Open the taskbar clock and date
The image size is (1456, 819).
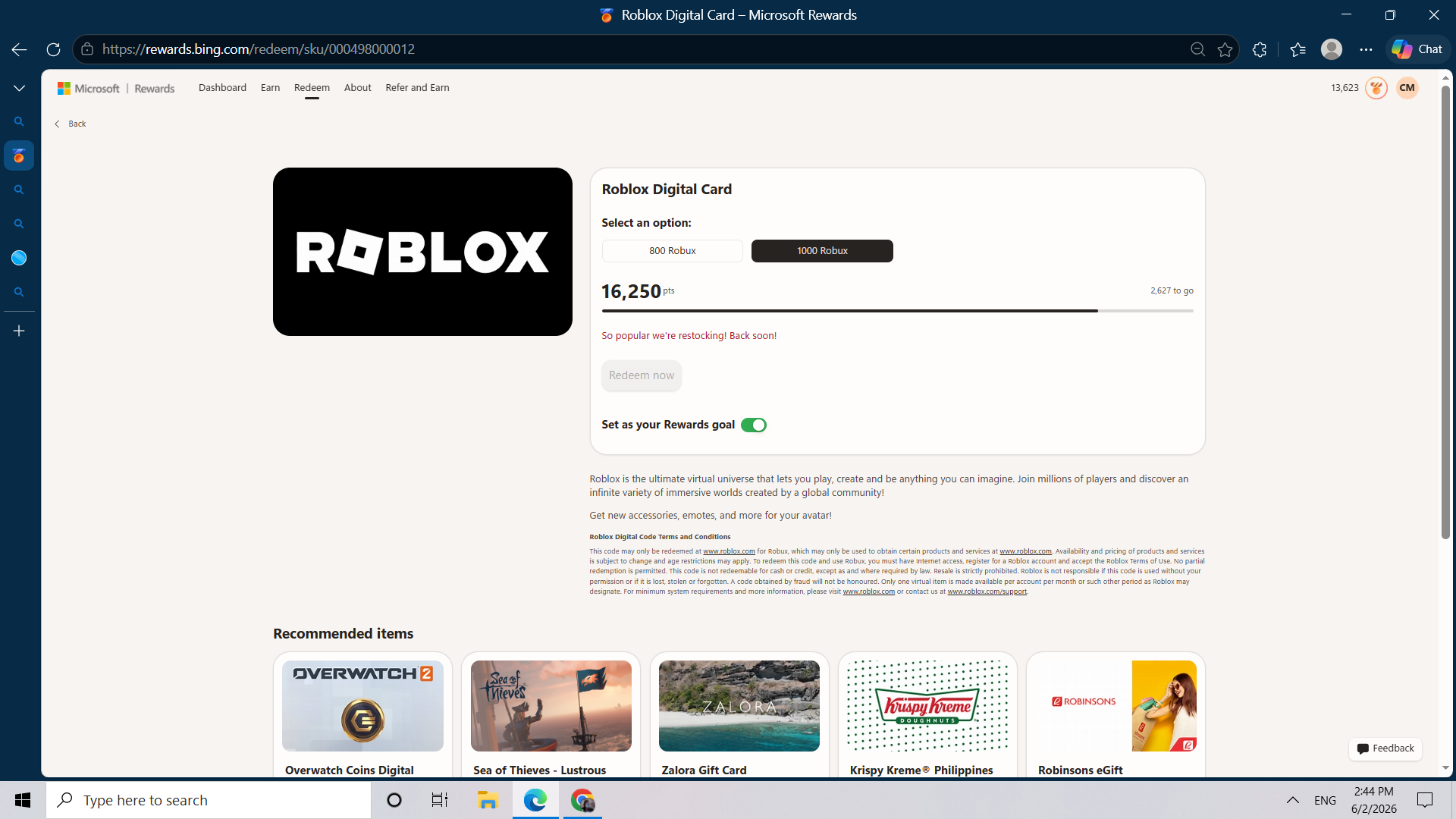point(1374,800)
